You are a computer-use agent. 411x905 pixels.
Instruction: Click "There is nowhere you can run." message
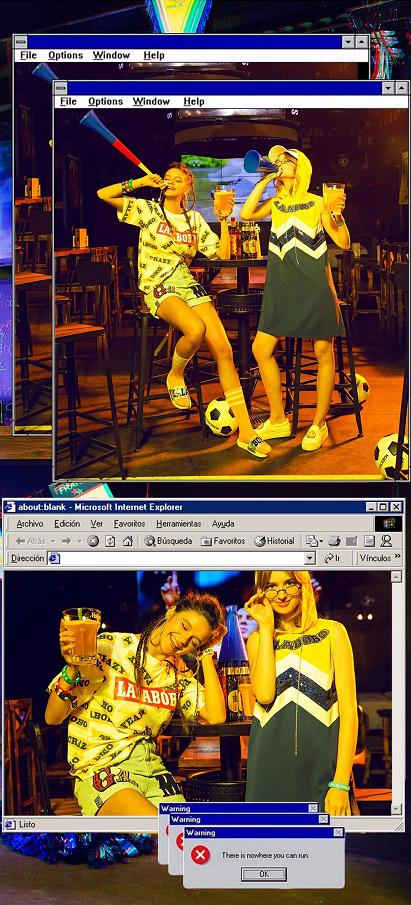point(265,855)
